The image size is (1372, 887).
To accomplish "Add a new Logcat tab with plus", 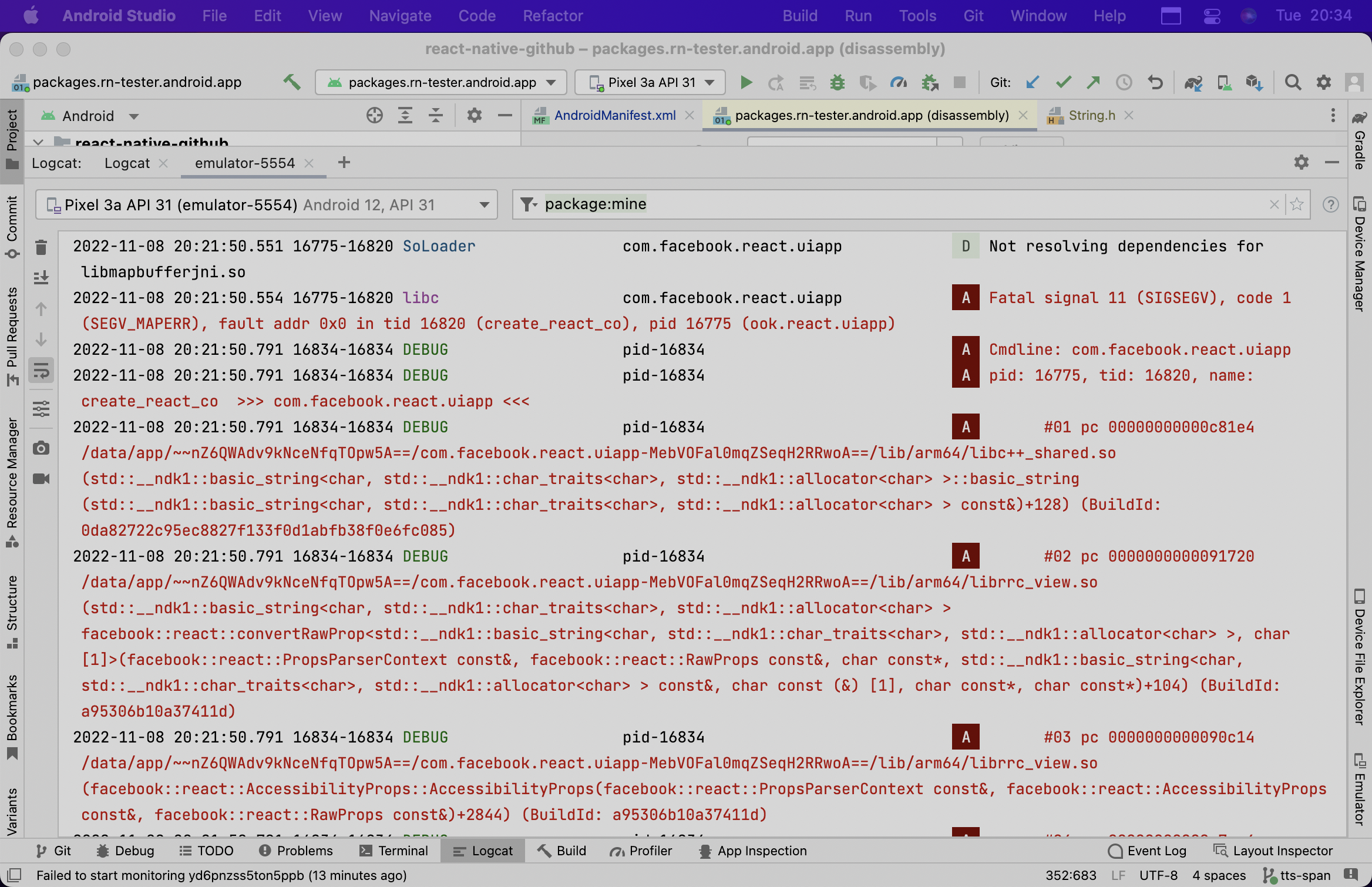I will pyautogui.click(x=344, y=163).
